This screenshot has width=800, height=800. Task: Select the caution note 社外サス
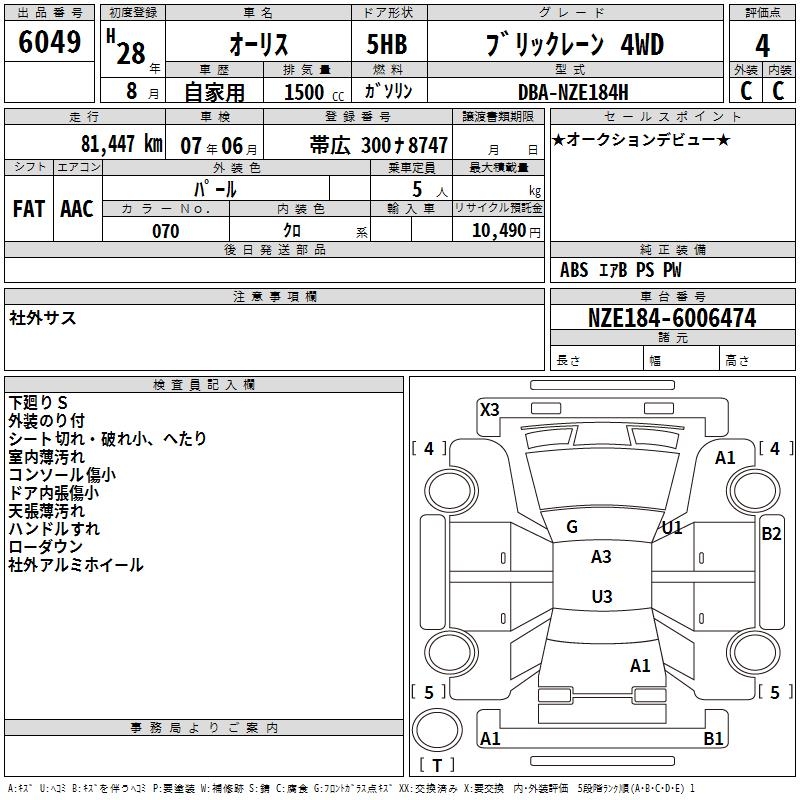pyautogui.click(x=43, y=318)
